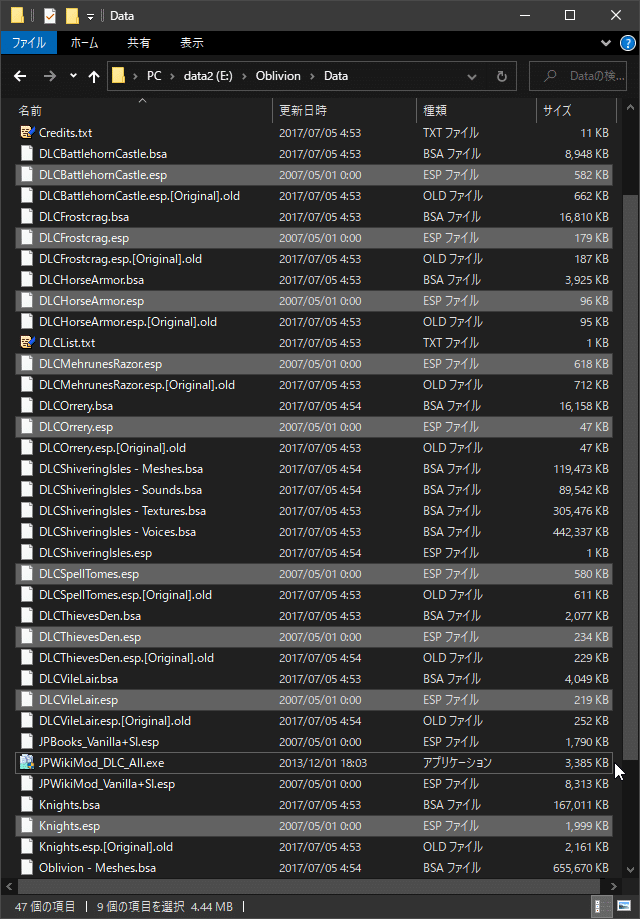
Task: Select the DLCSpellTomes.esp file
Action: pyautogui.click(x=314, y=574)
